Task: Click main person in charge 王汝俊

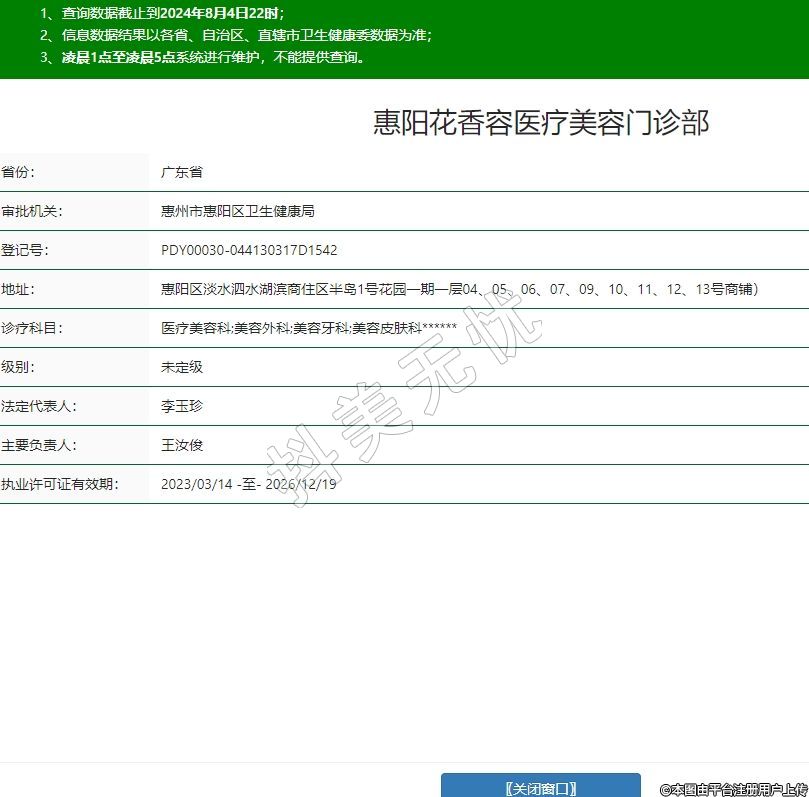Action: [182, 445]
